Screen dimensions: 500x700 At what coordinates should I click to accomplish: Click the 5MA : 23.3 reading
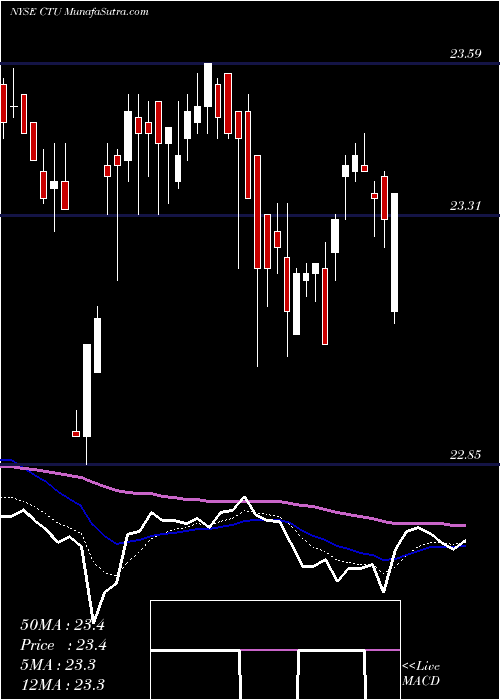[58, 665]
